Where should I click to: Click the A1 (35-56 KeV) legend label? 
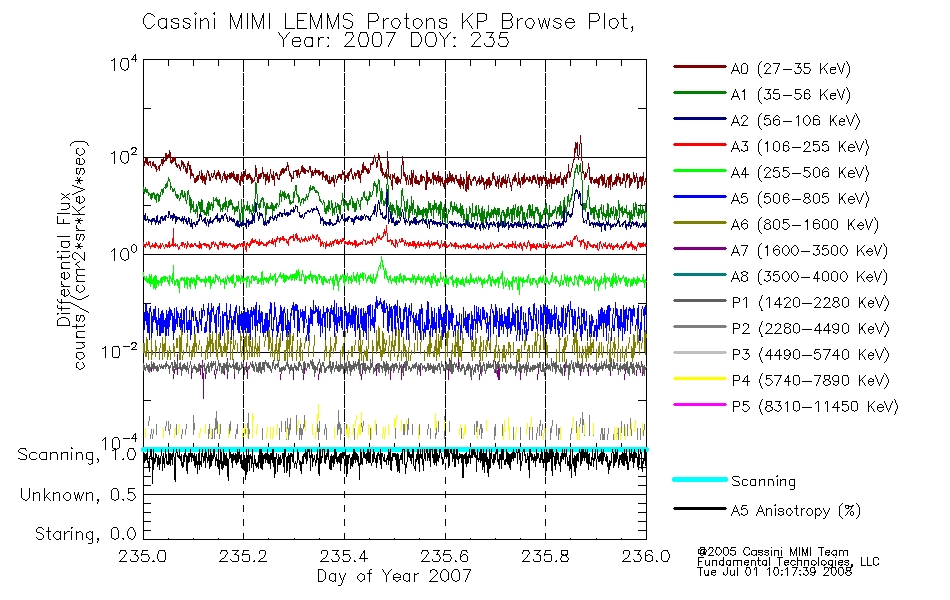point(791,95)
